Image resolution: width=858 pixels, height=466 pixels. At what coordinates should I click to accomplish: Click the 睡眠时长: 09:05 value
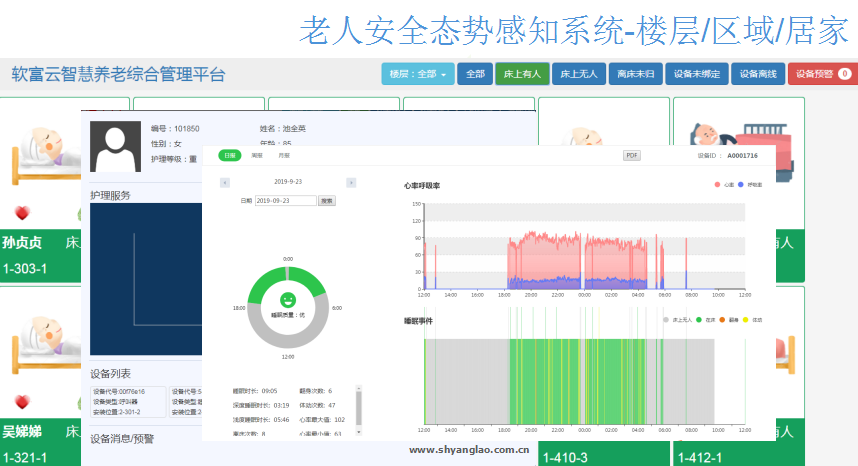click(x=255, y=391)
